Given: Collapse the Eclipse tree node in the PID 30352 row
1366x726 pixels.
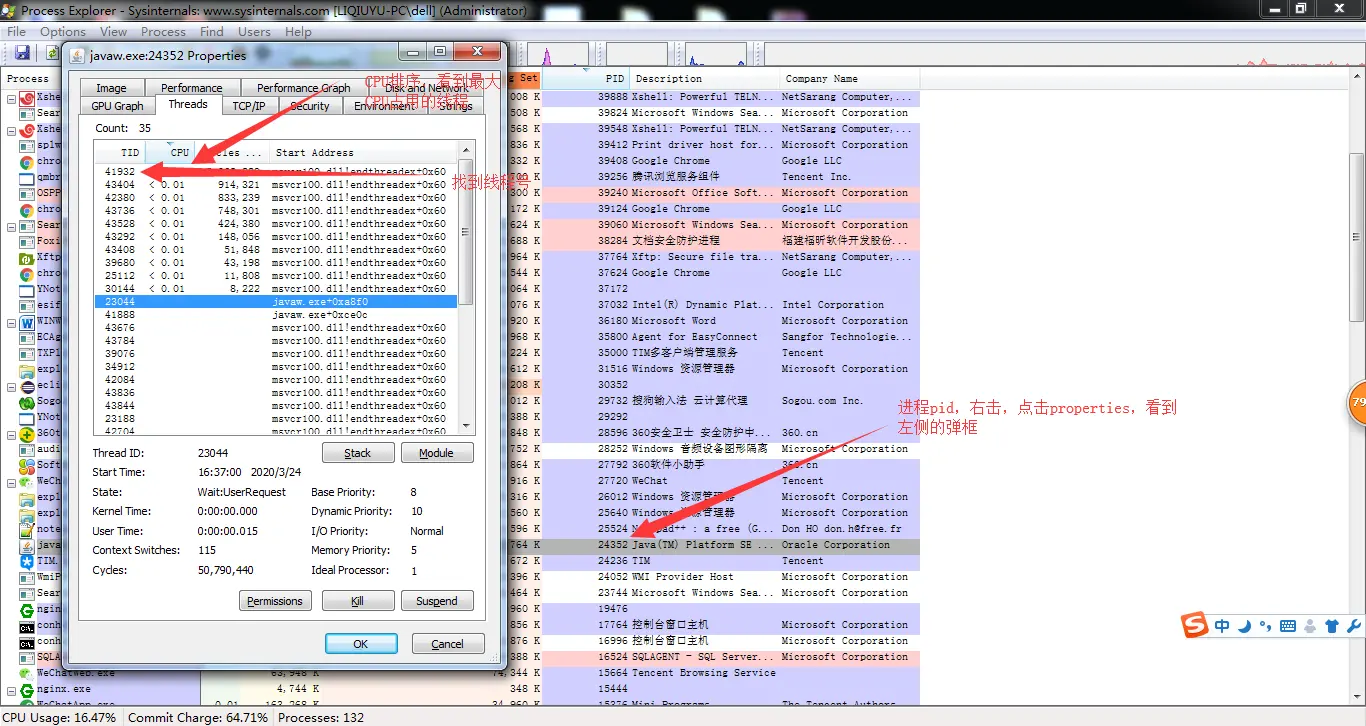Looking at the screenshot, I should pos(11,385).
